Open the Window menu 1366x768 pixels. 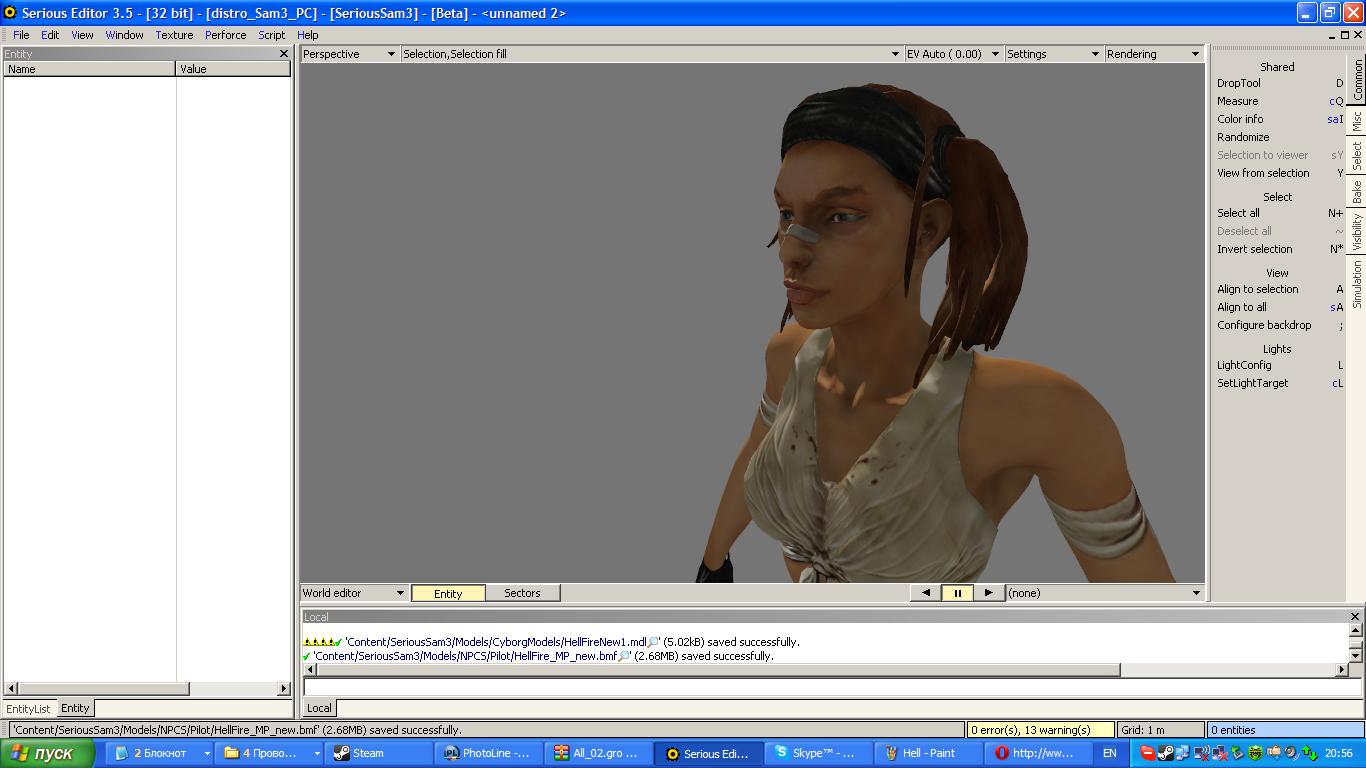tap(125, 35)
